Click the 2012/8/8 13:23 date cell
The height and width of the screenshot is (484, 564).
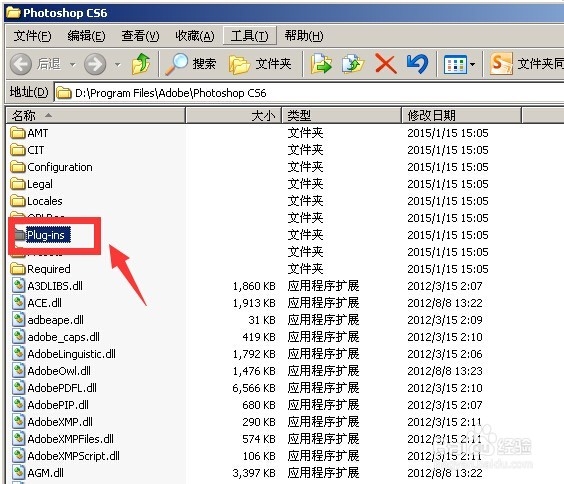click(x=445, y=371)
